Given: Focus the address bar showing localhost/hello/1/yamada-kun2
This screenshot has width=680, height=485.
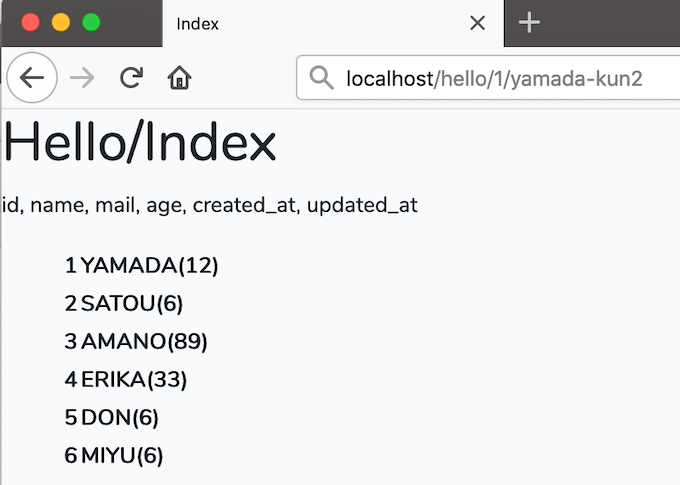Looking at the screenshot, I should click(488, 78).
